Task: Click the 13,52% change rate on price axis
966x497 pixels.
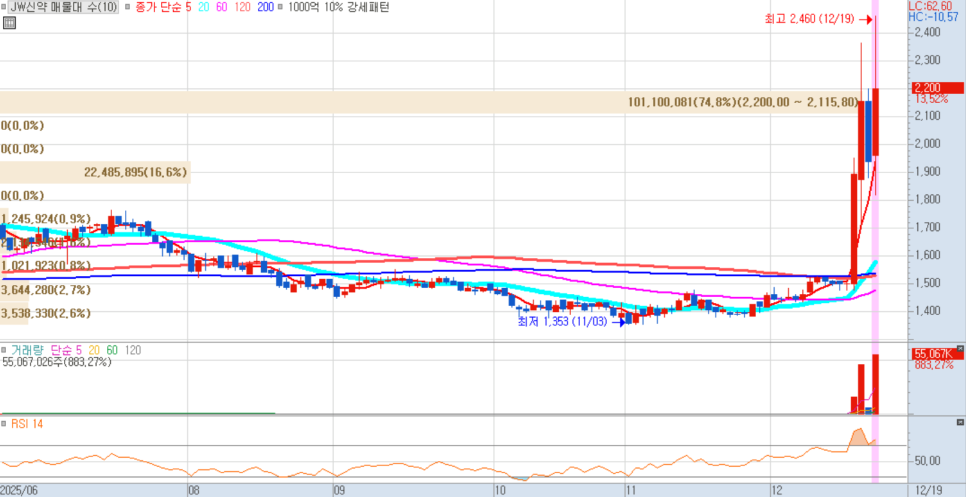Action: coord(932,99)
